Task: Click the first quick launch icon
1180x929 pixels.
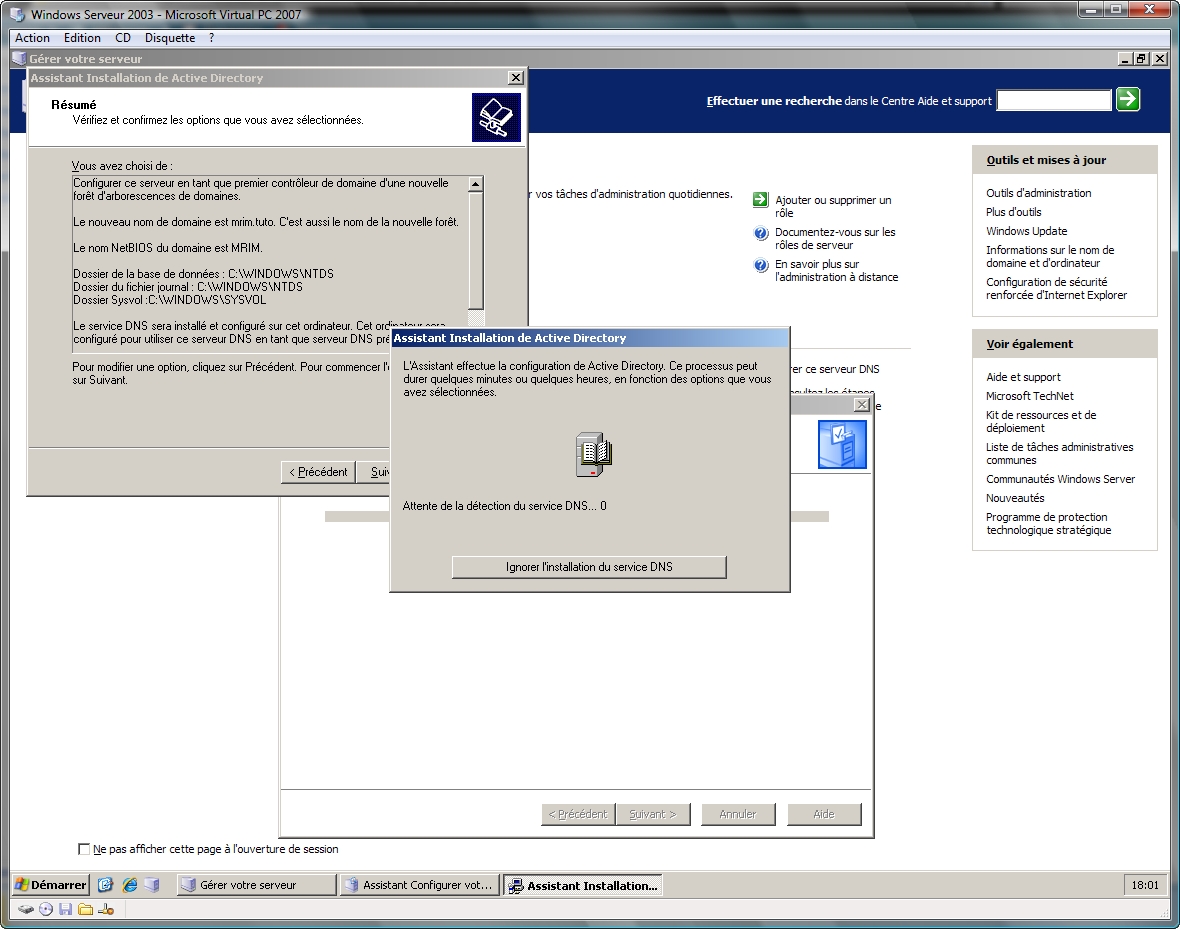Action: [x=105, y=885]
